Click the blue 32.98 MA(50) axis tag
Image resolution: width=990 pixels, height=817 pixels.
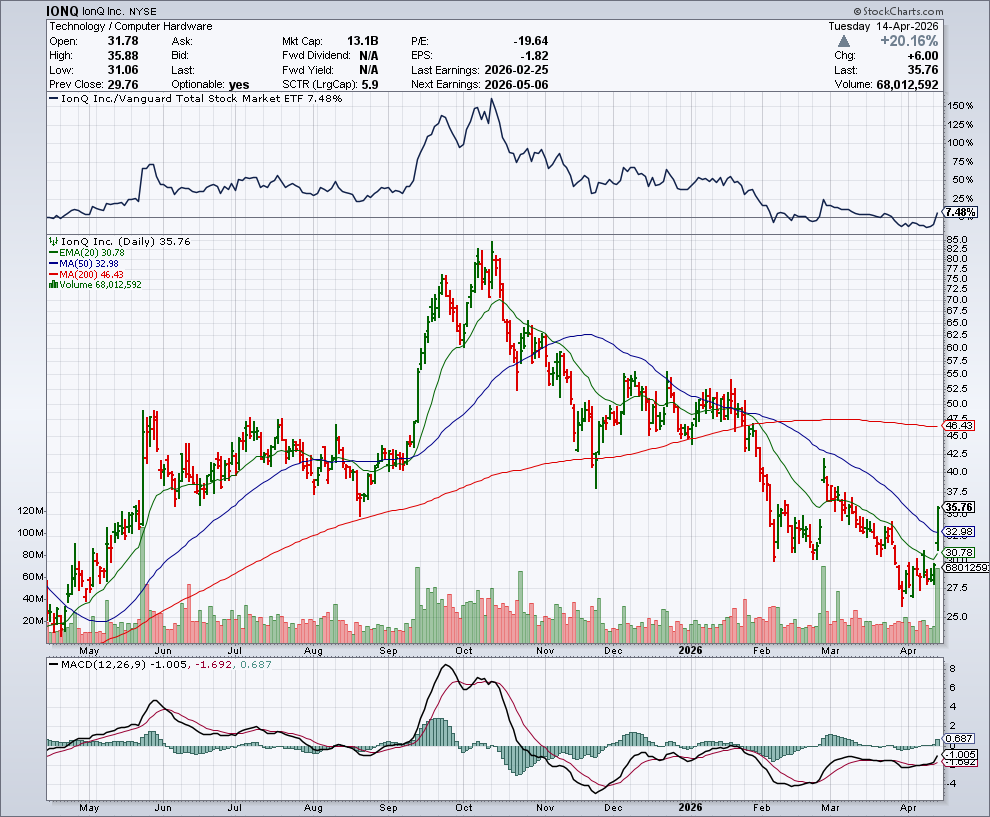click(x=959, y=532)
